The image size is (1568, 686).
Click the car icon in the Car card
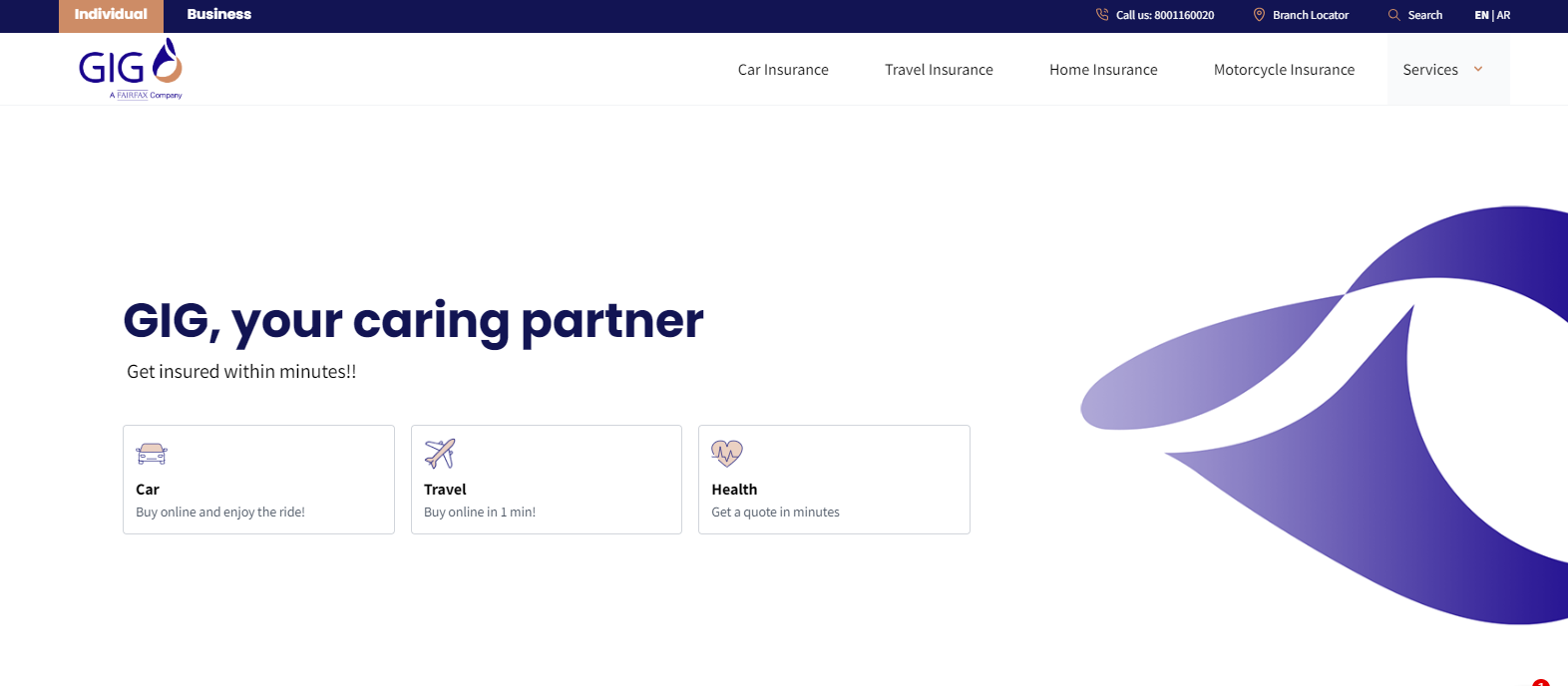tap(152, 454)
